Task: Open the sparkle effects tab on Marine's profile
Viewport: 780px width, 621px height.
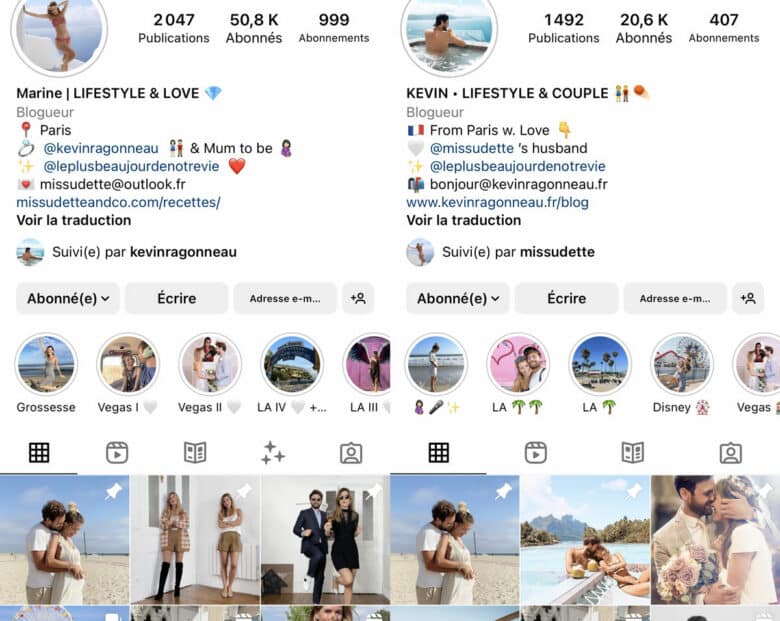Action: click(273, 453)
